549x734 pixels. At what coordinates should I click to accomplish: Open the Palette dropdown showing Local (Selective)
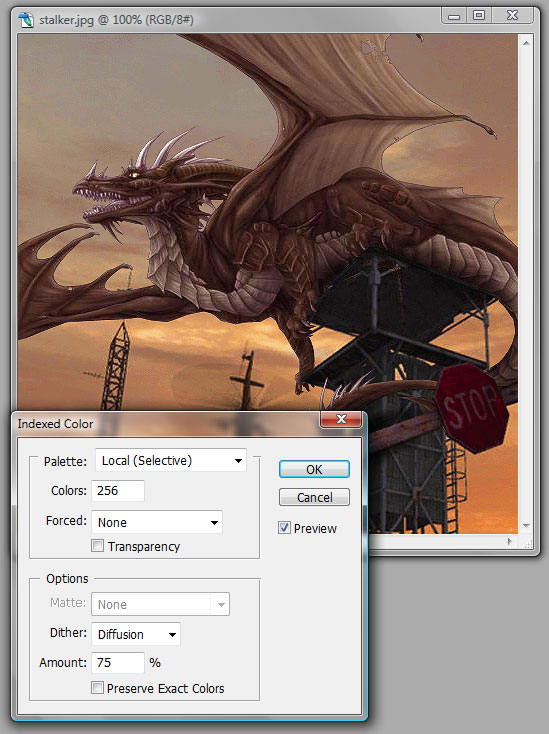(x=171, y=461)
